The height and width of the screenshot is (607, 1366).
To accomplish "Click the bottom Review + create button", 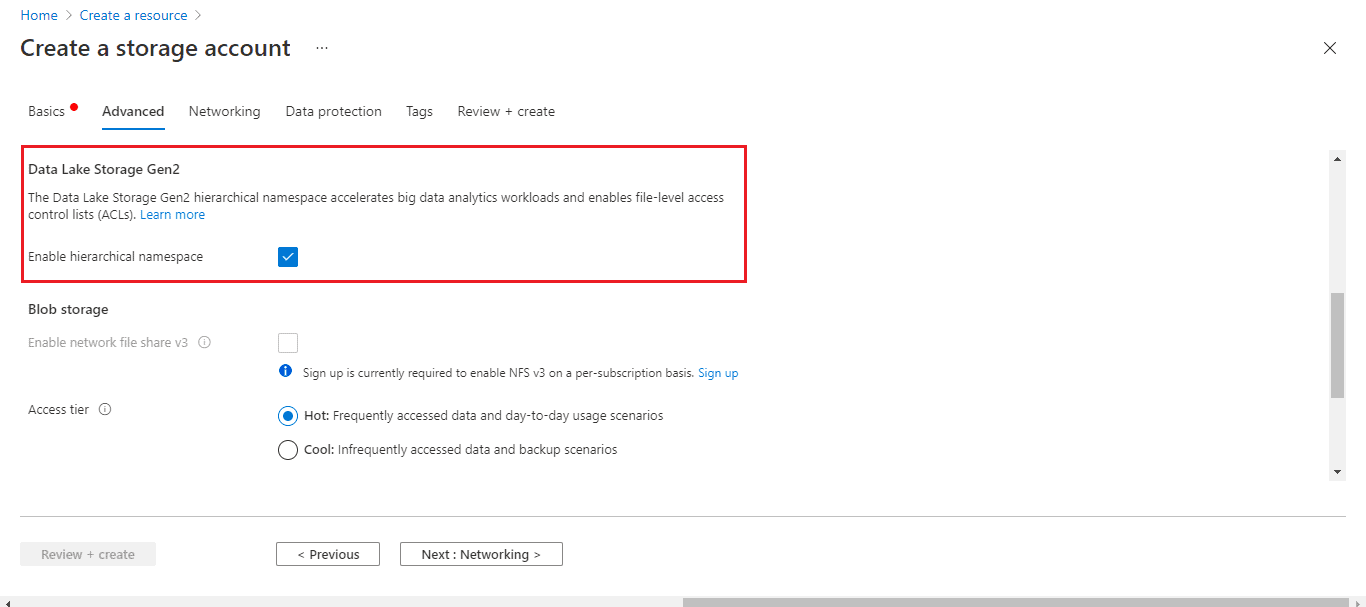I will pyautogui.click(x=88, y=554).
